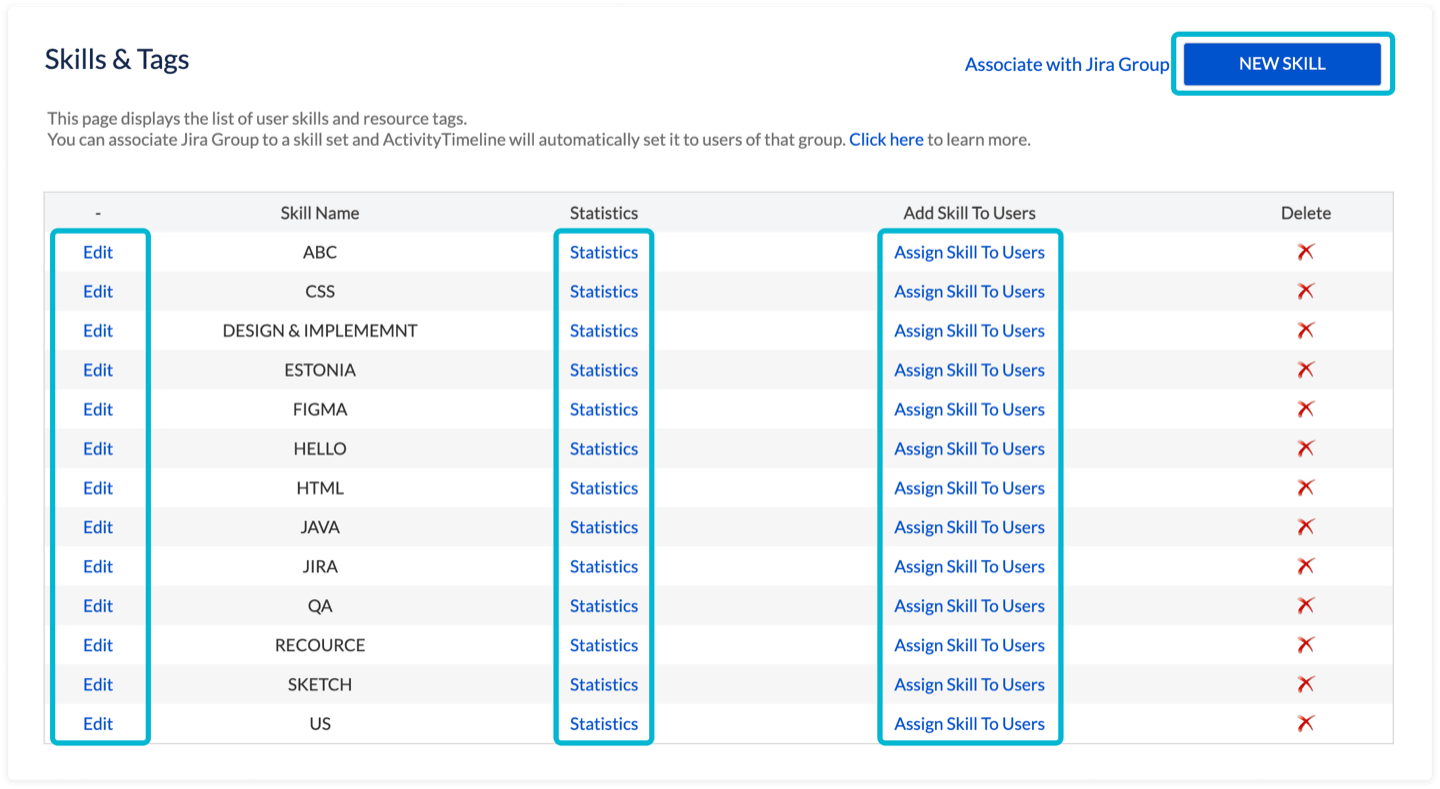The width and height of the screenshot is (1440, 789).
Task: Delete the JIRA skill red X
Action: coord(1305,566)
